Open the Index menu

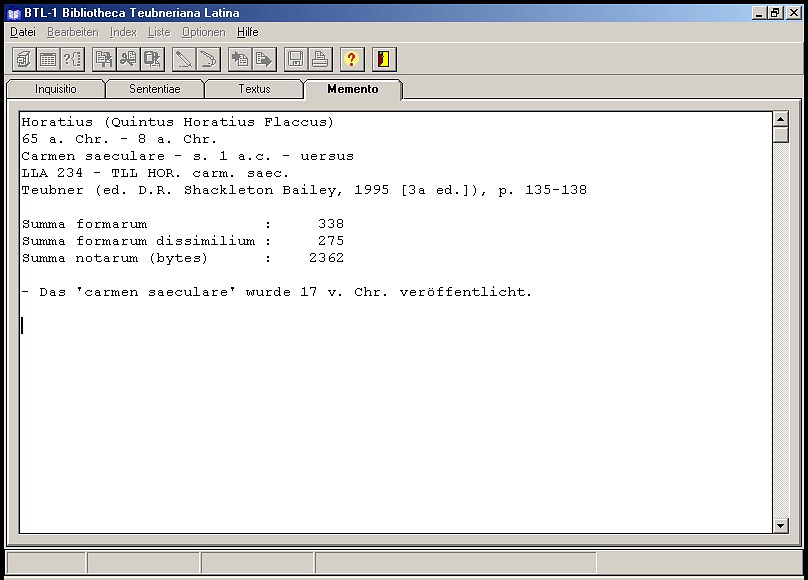point(123,32)
